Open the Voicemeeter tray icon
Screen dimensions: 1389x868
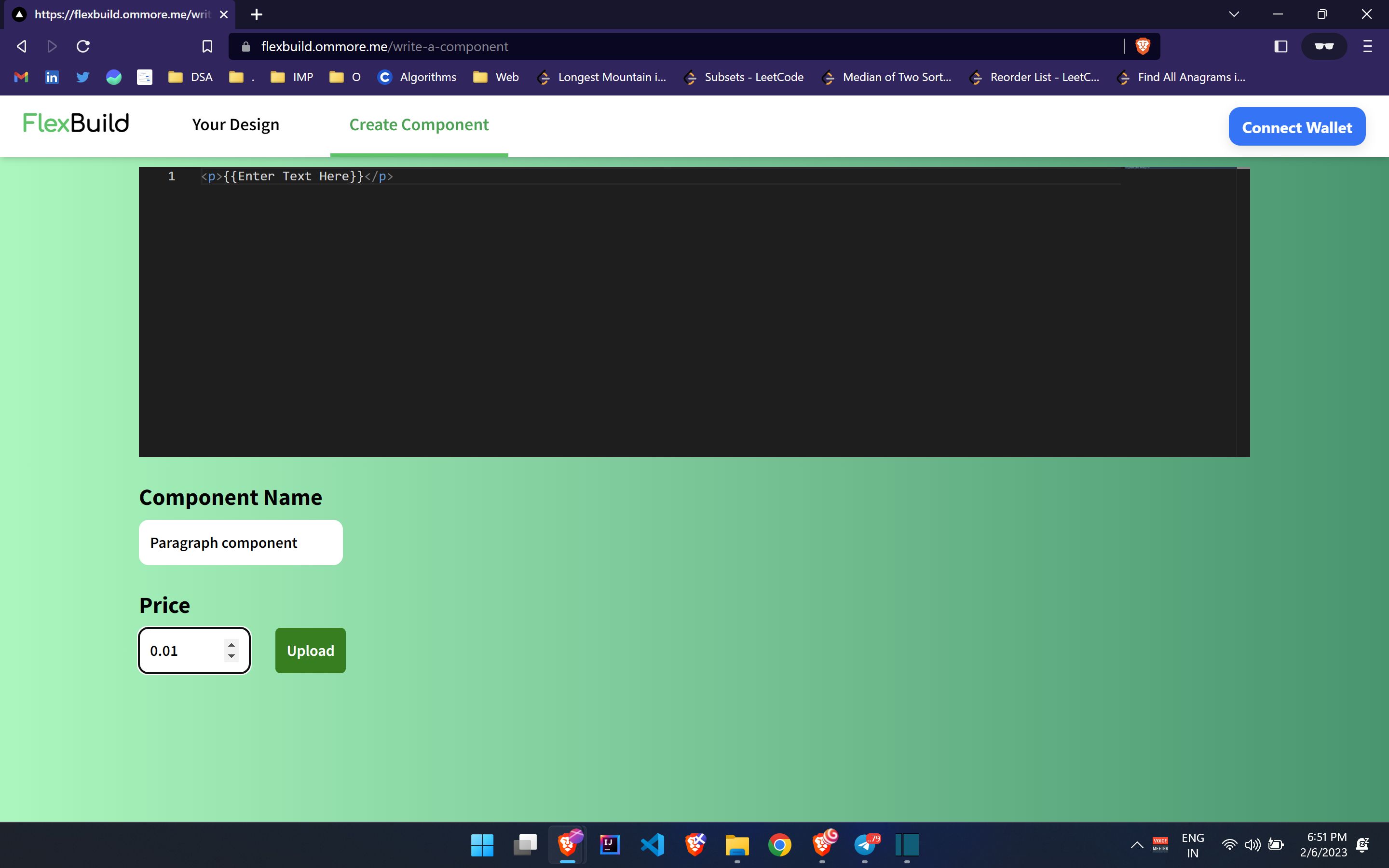pyautogui.click(x=1160, y=845)
